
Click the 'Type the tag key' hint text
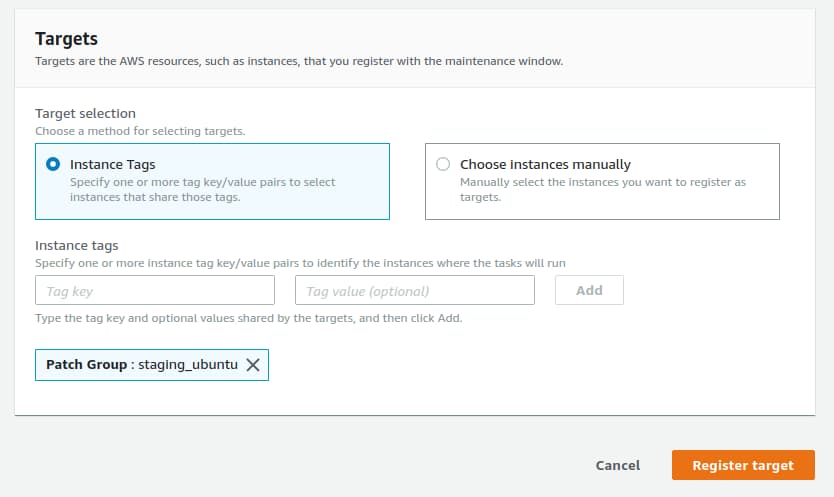[248, 318]
